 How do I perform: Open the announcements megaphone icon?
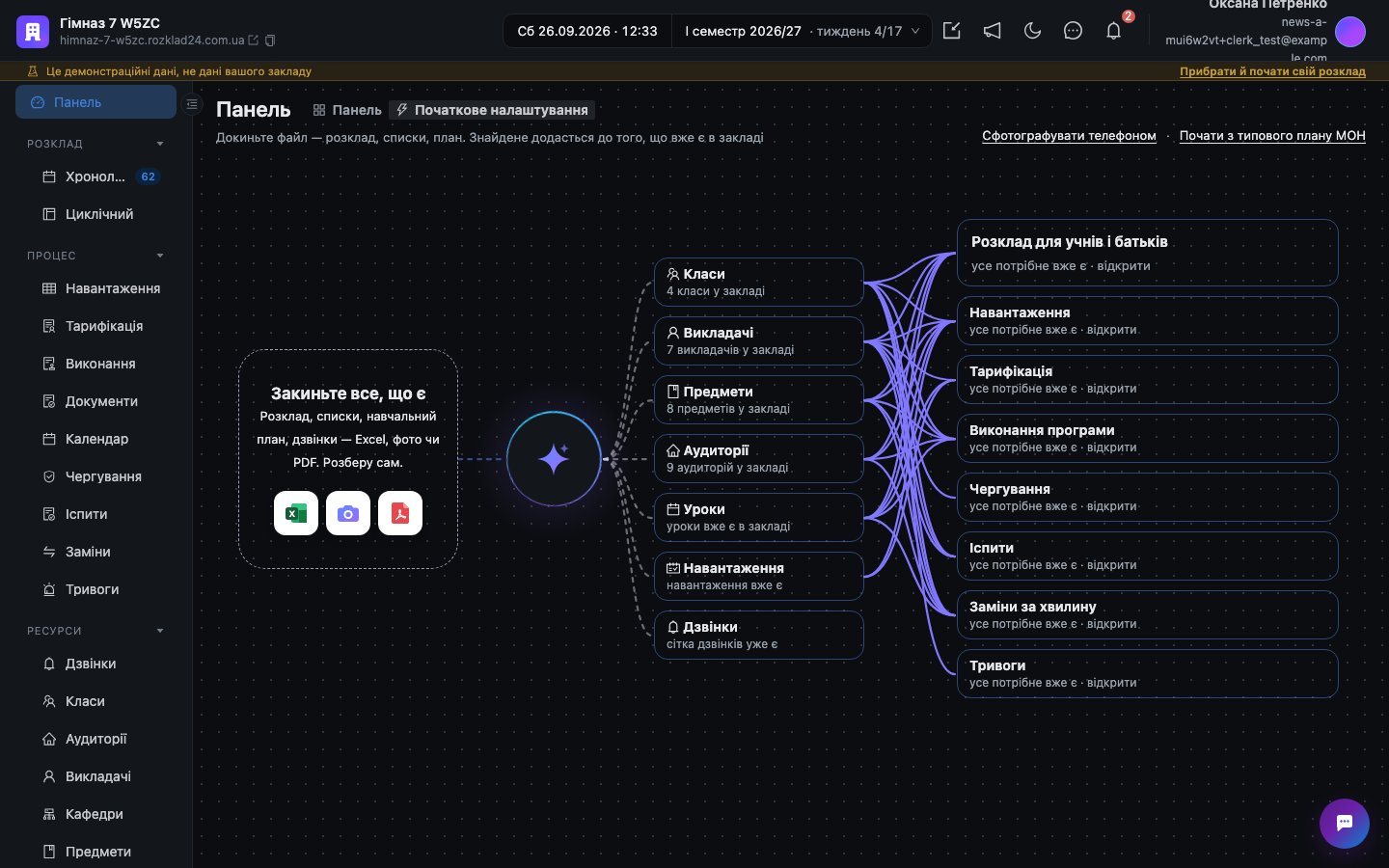click(x=992, y=31)
